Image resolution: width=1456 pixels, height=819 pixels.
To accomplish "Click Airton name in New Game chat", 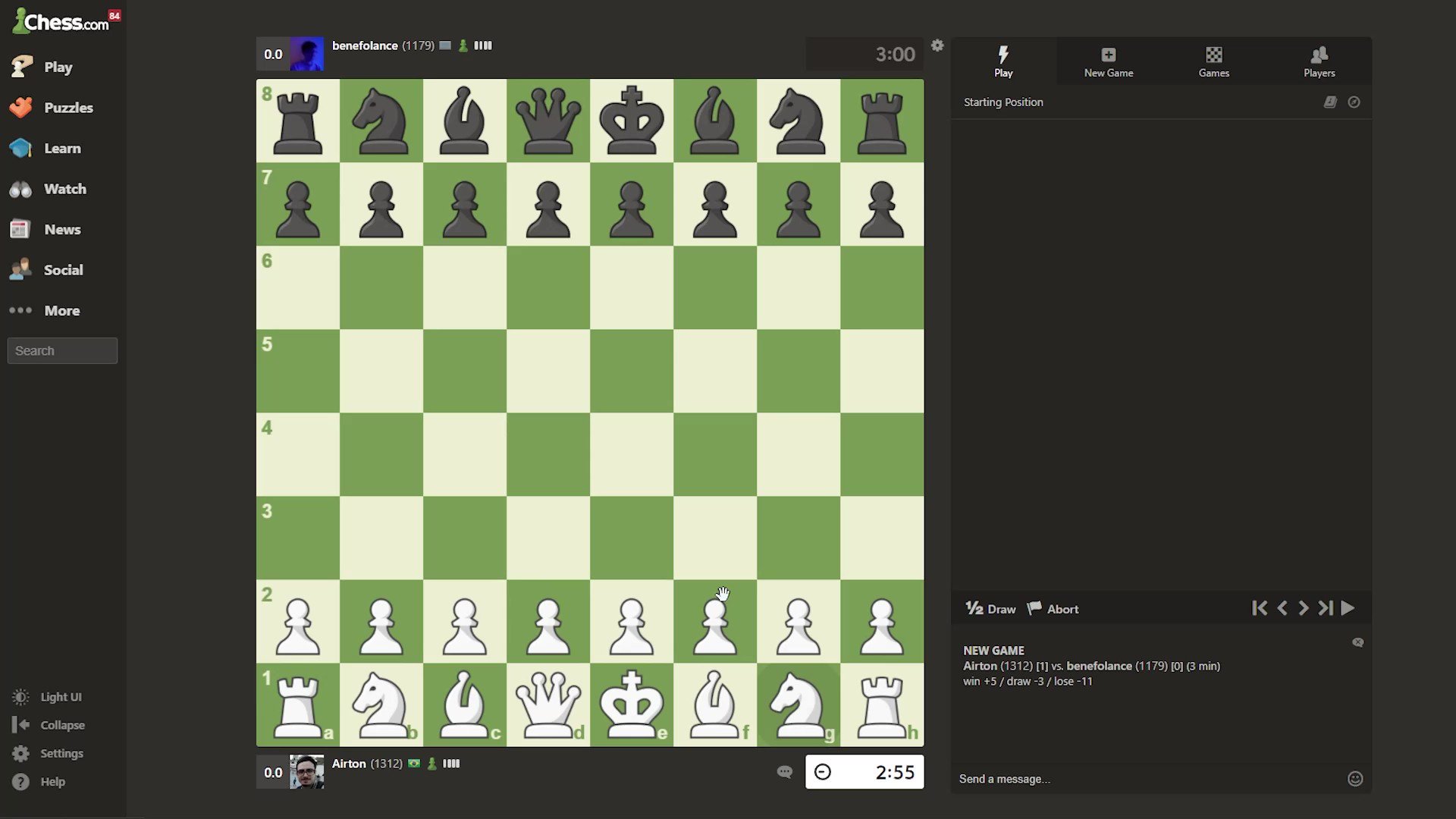I will pyautogui.click(x=980, y=666).
